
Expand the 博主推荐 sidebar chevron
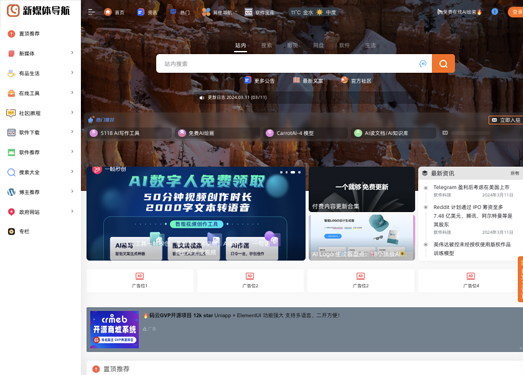(72, 192)
